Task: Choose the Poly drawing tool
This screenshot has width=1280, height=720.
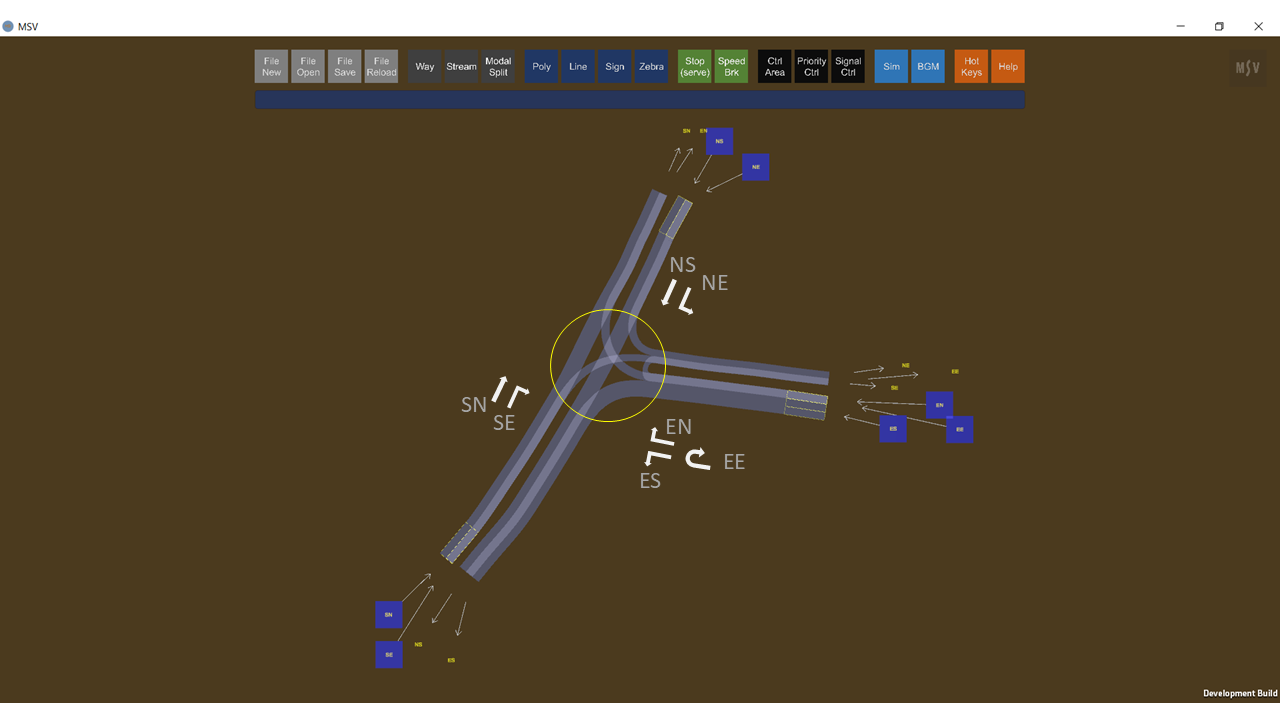Action: click(x=541, y=67)
